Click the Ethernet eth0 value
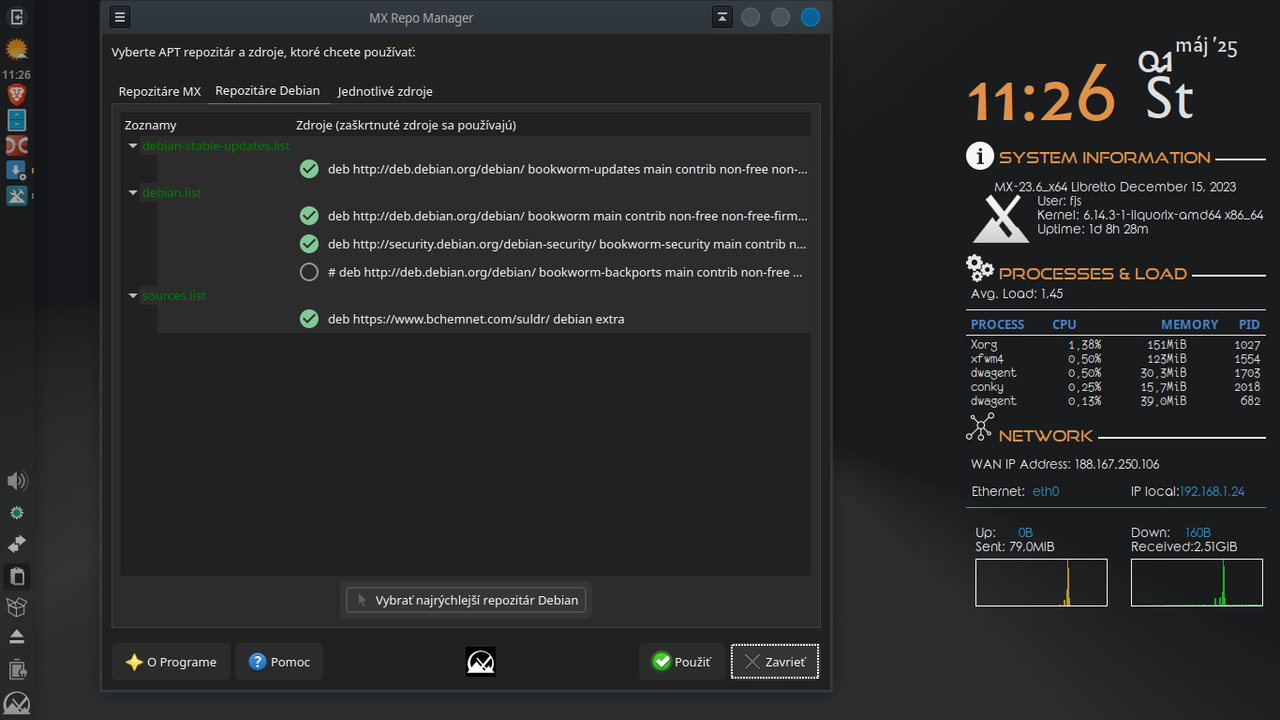Screen dimensions: 1280x720 point(1045,492)
